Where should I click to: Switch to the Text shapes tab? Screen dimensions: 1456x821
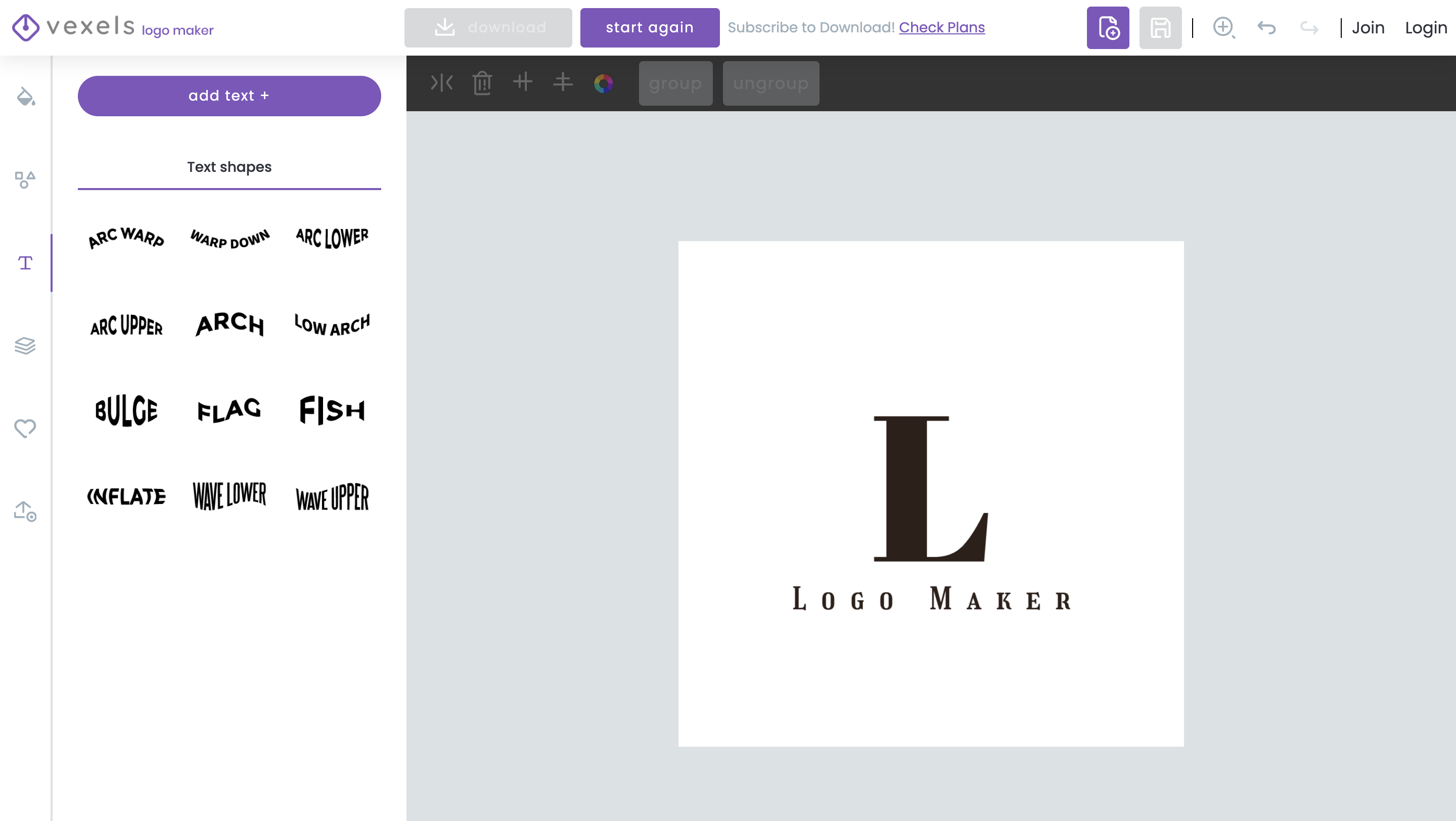(229, 167)
